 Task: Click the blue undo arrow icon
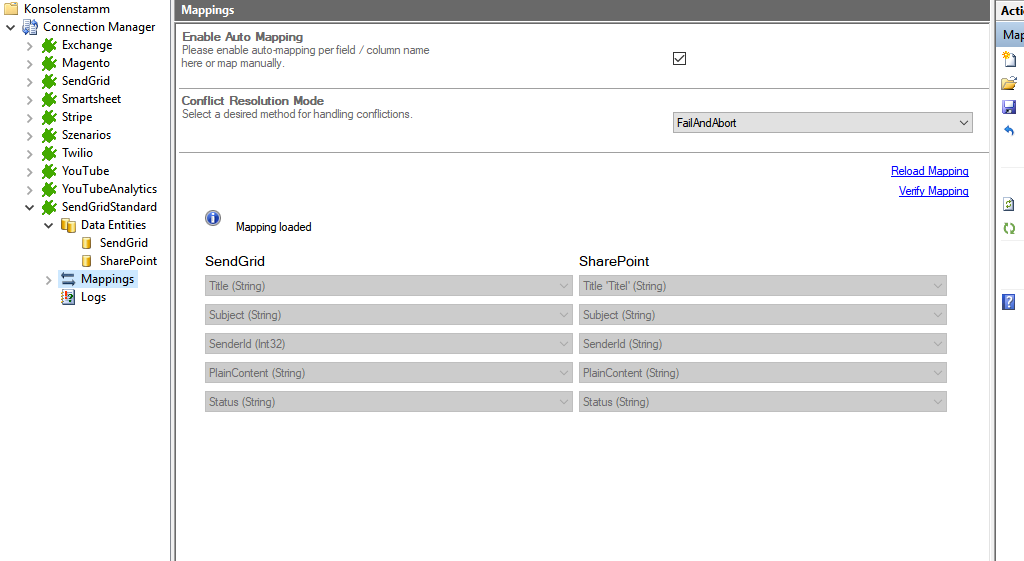tap(1009, 131)
